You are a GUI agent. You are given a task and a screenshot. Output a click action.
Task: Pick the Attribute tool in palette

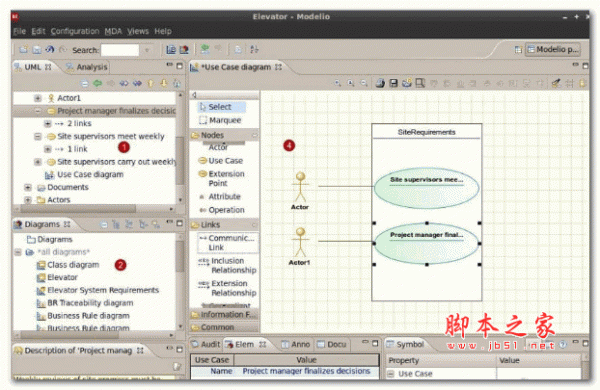pos(220,196)
